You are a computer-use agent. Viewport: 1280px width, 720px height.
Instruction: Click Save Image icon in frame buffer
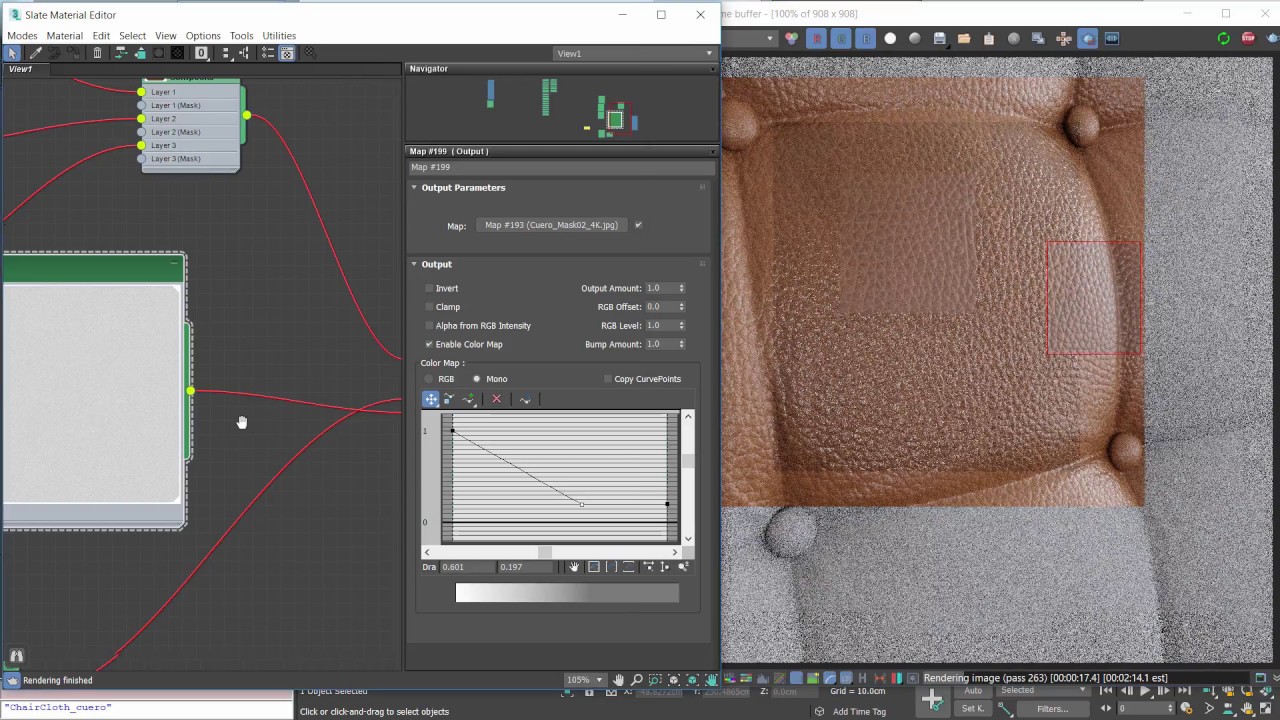coord(940,39)
